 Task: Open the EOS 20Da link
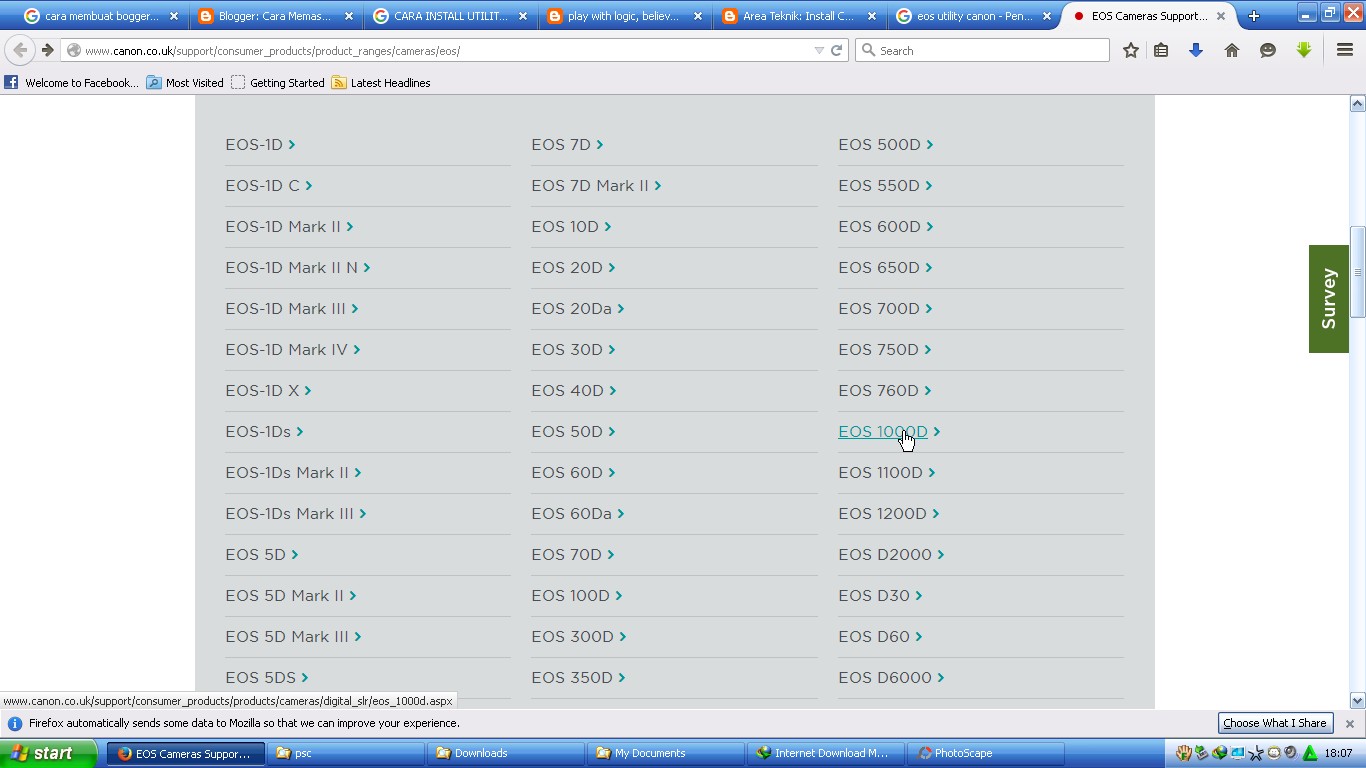point(578,309)
